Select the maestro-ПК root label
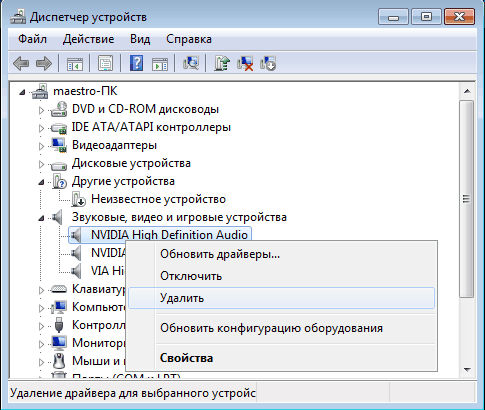The image size is (485, 410). coord(85,91)
